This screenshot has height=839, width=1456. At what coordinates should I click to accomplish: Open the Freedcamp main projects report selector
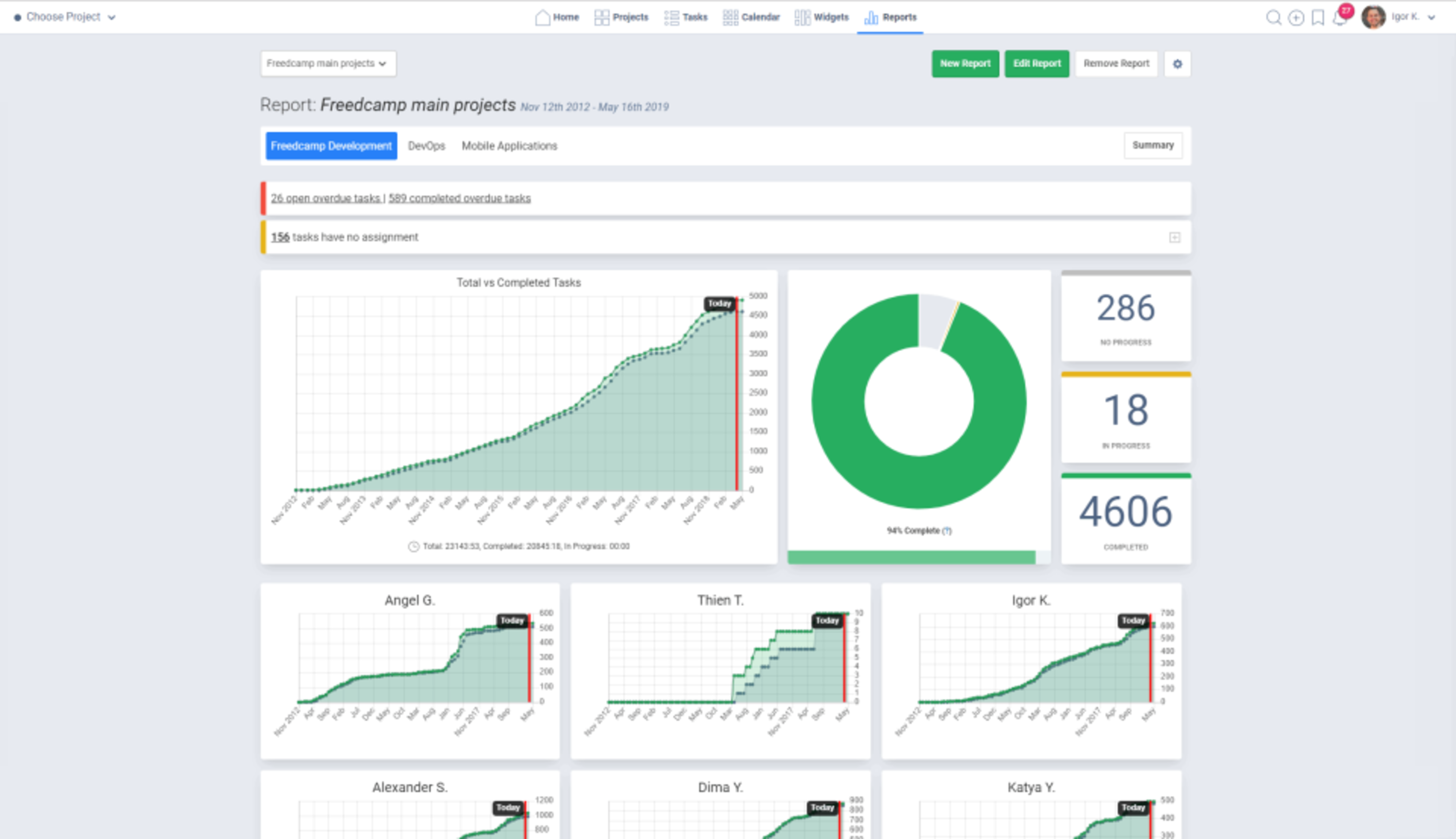click(328, 63)
